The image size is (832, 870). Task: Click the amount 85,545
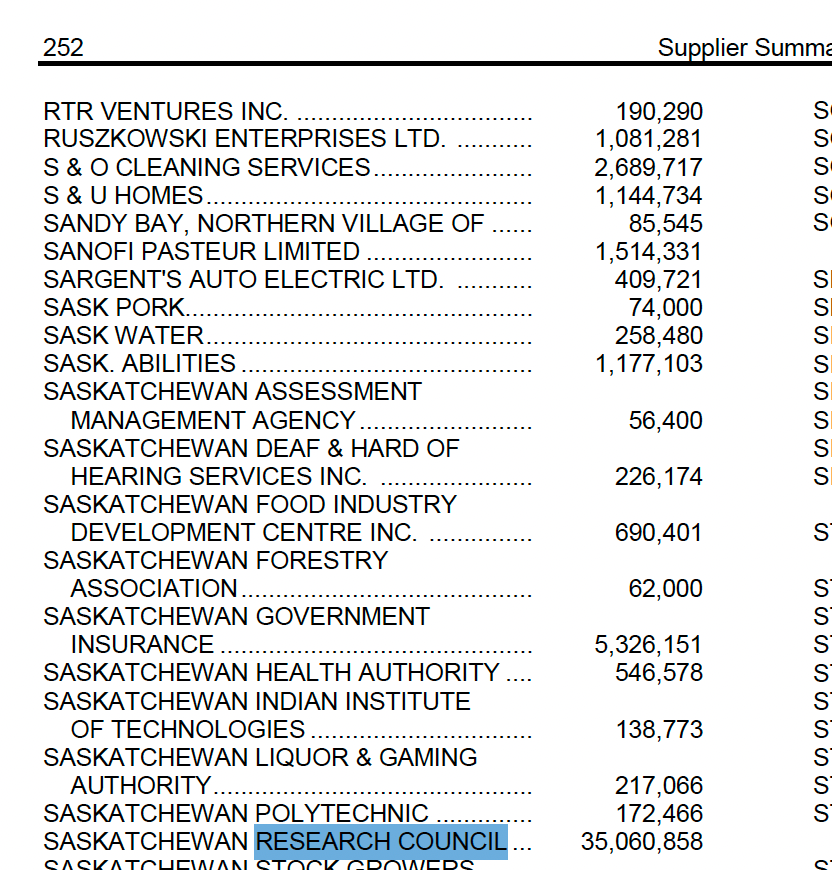click(x=666, y=224)
